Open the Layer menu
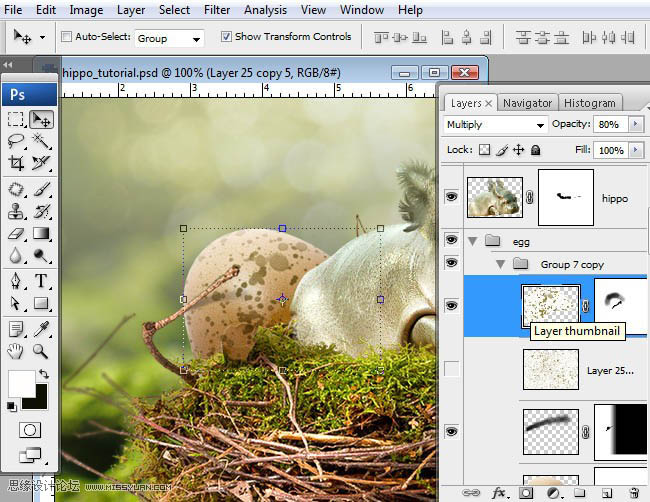Viewport: 650px width, 502px height. [131, 10]
